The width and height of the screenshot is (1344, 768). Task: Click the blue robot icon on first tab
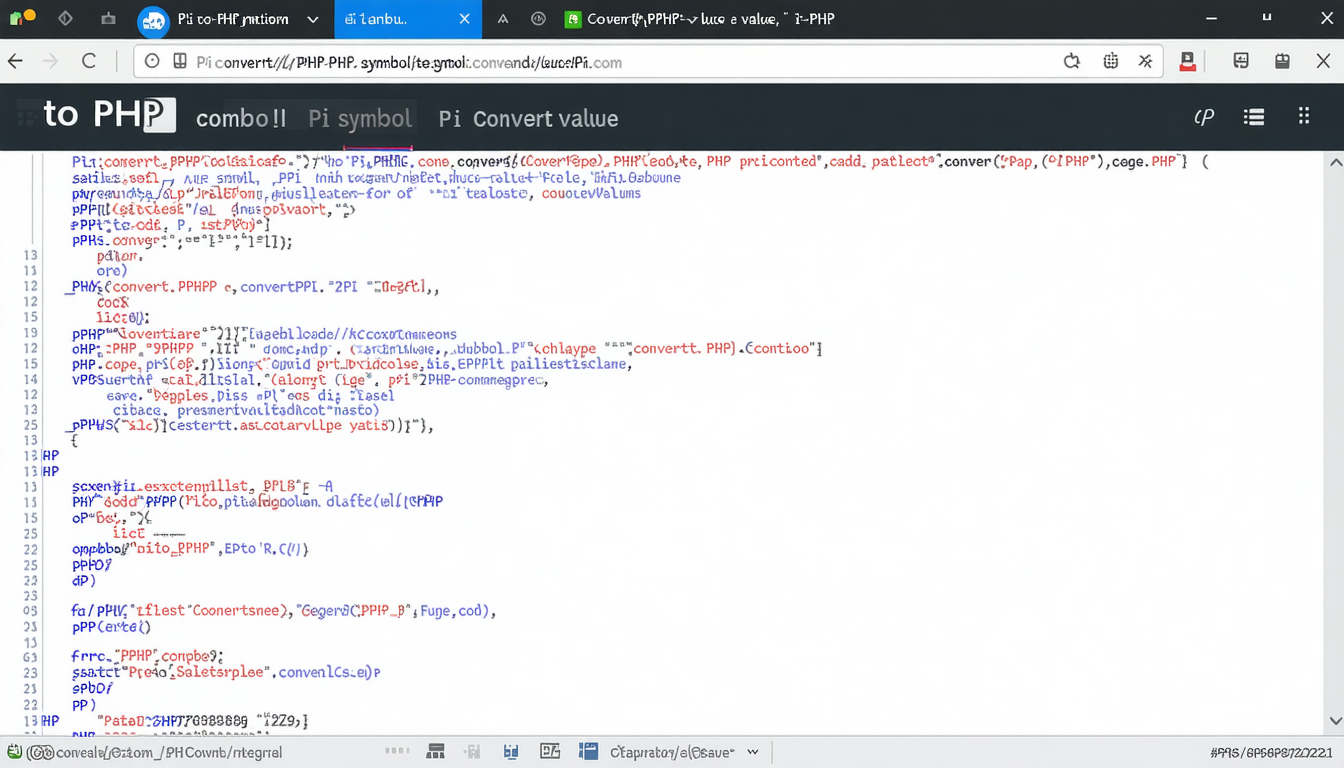click(153, 19)
